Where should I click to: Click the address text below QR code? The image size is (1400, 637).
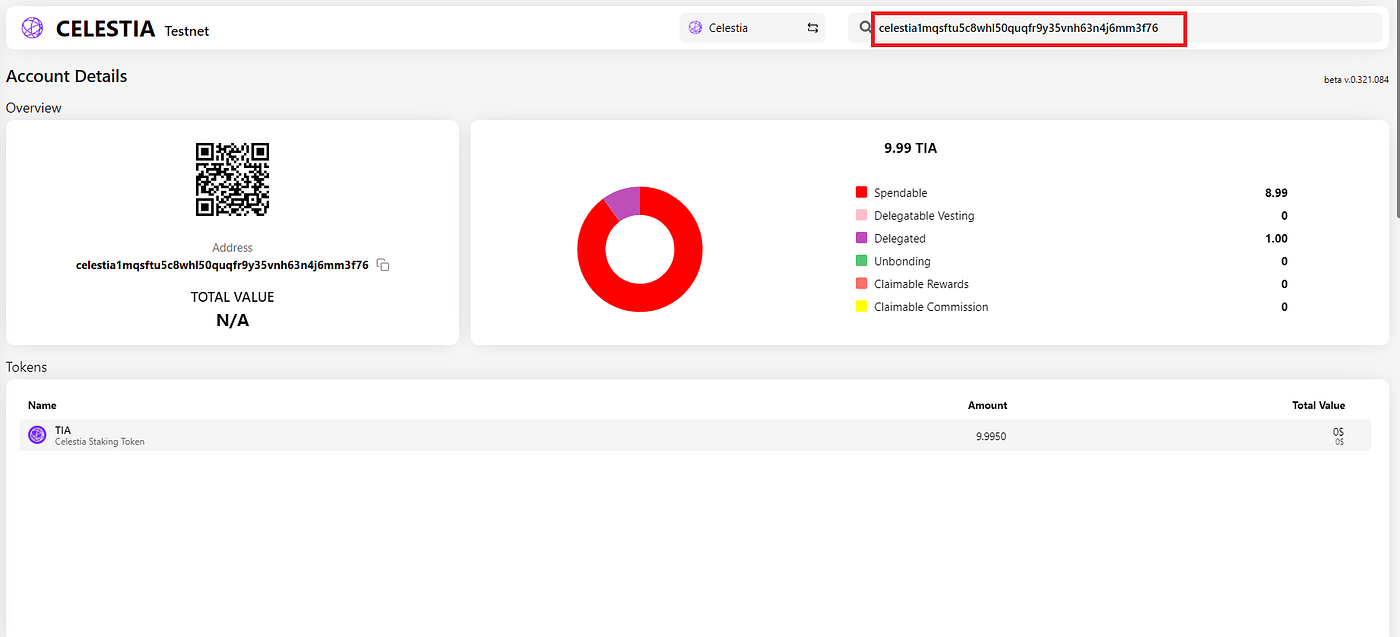222,265
